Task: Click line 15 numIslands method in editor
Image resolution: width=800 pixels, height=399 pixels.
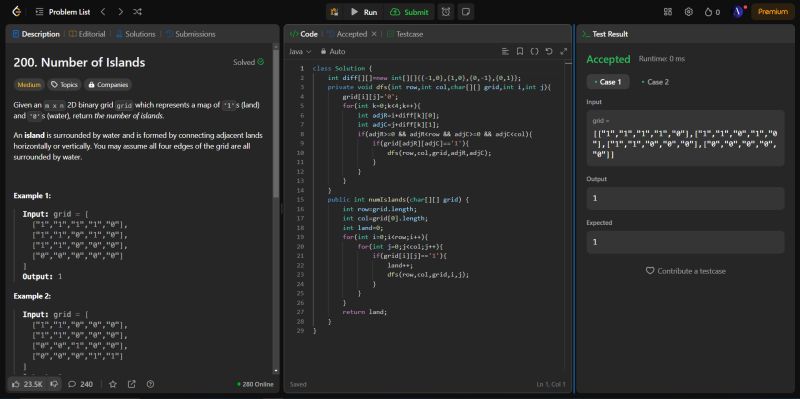Action: [397, 200]
